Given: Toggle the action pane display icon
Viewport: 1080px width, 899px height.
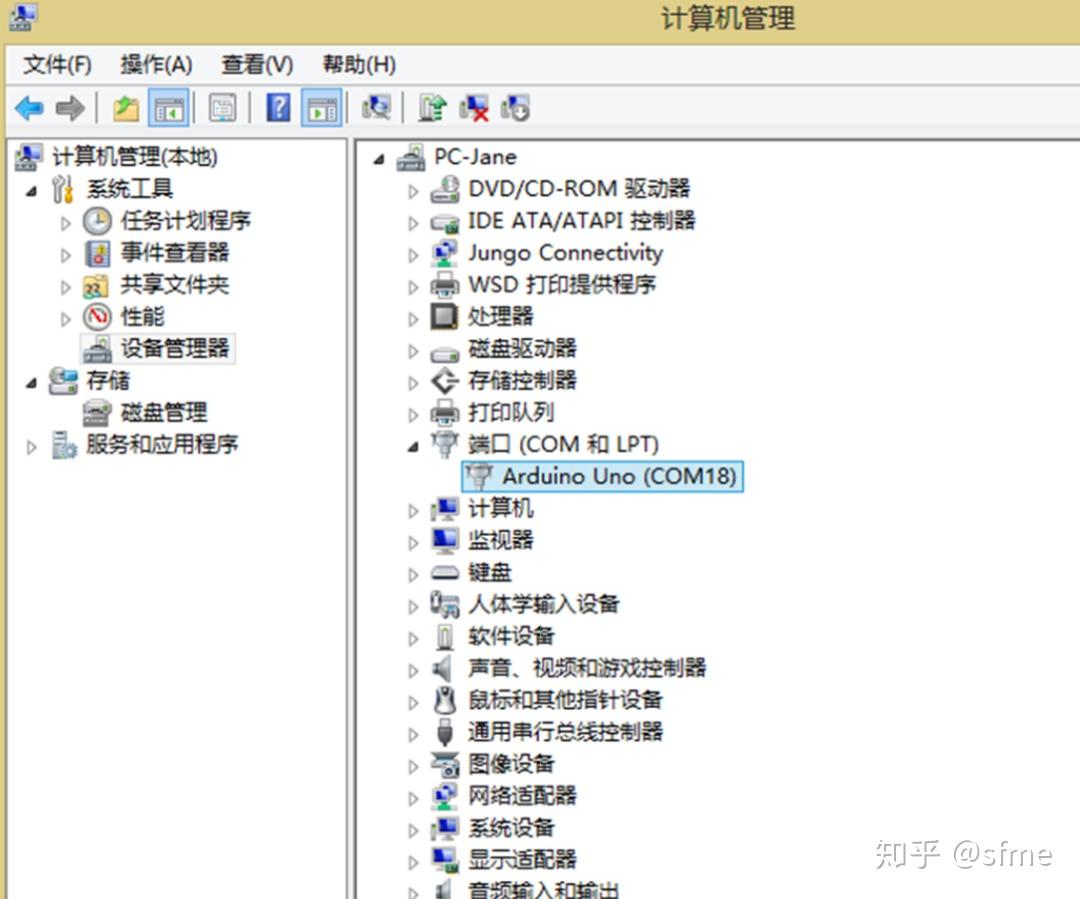Looking at the screenshot, I should pyautogui.click(x=321, y=108).
